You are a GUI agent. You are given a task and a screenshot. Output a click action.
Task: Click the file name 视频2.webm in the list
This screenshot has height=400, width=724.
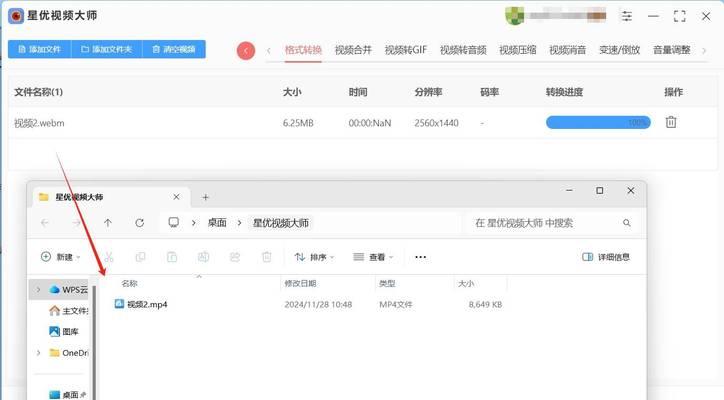coord(39,123)
